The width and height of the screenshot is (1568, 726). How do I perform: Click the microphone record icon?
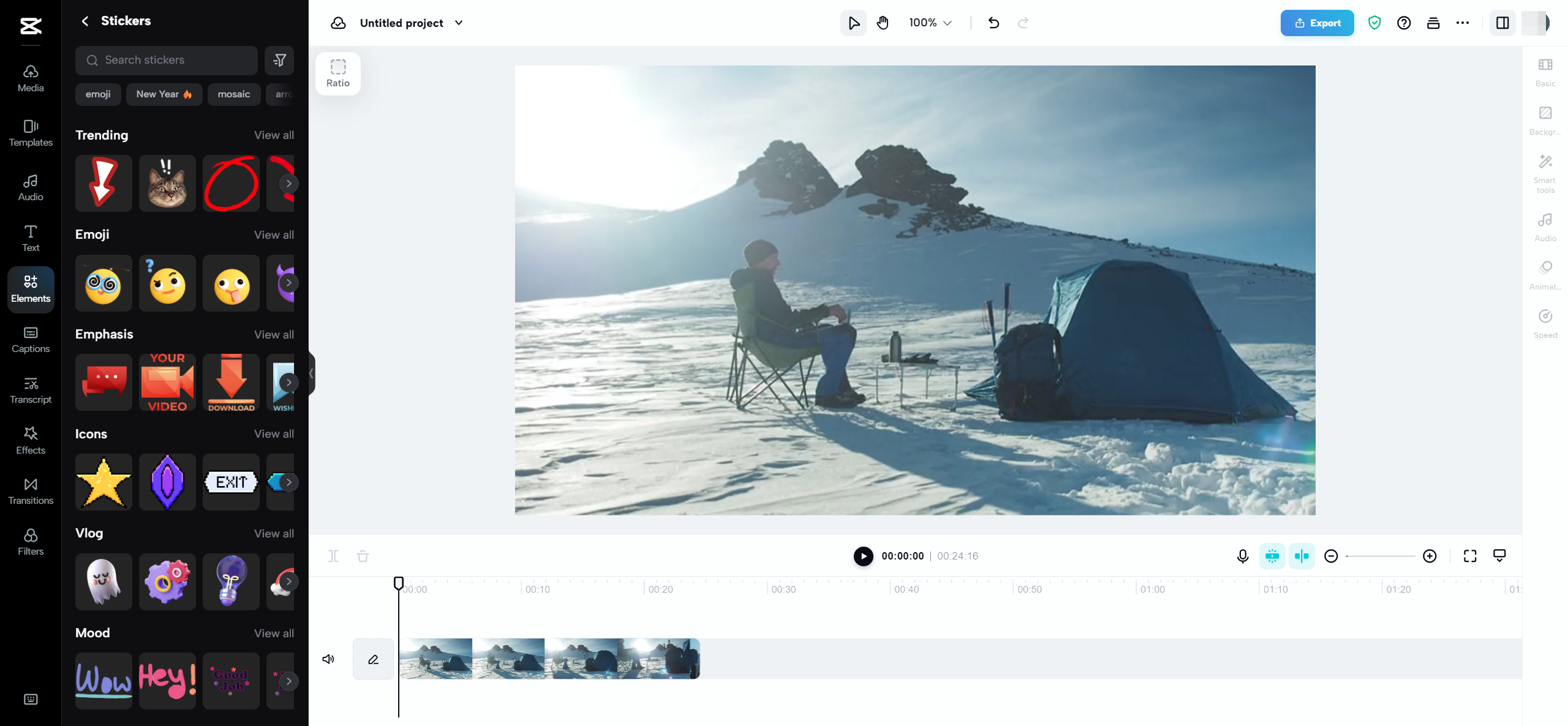[1244, 556]
